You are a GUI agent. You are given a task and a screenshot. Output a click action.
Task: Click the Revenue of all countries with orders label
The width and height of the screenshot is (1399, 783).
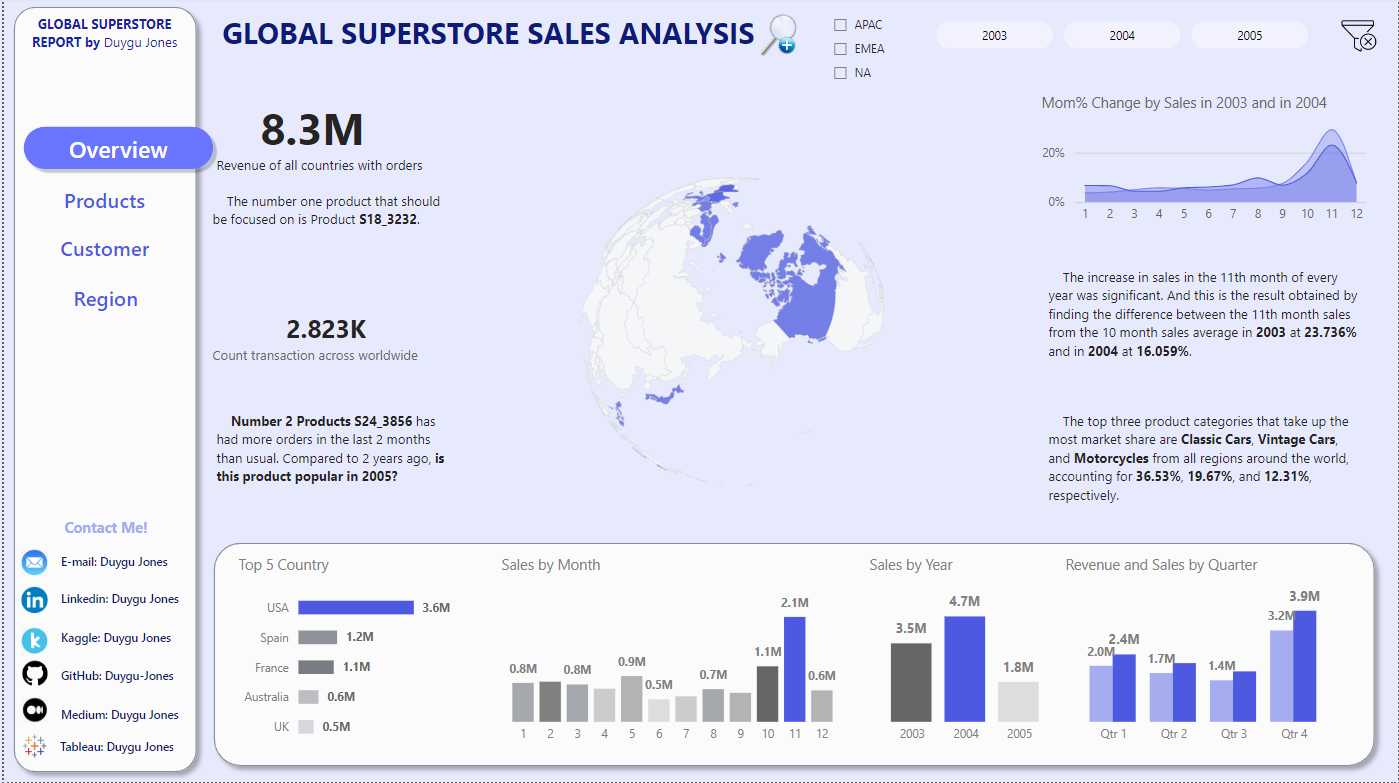(x=320, y=166)
